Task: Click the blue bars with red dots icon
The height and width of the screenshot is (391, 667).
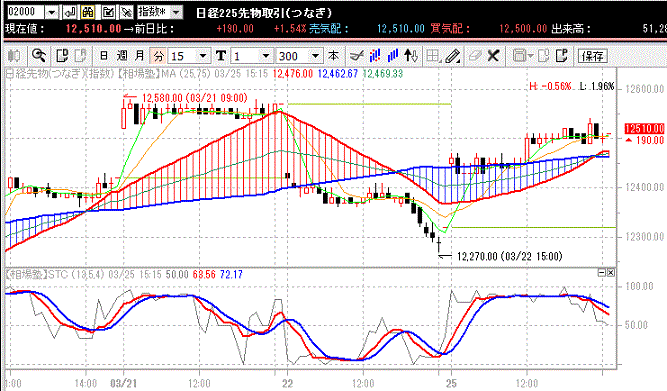Action: point(375,56)
